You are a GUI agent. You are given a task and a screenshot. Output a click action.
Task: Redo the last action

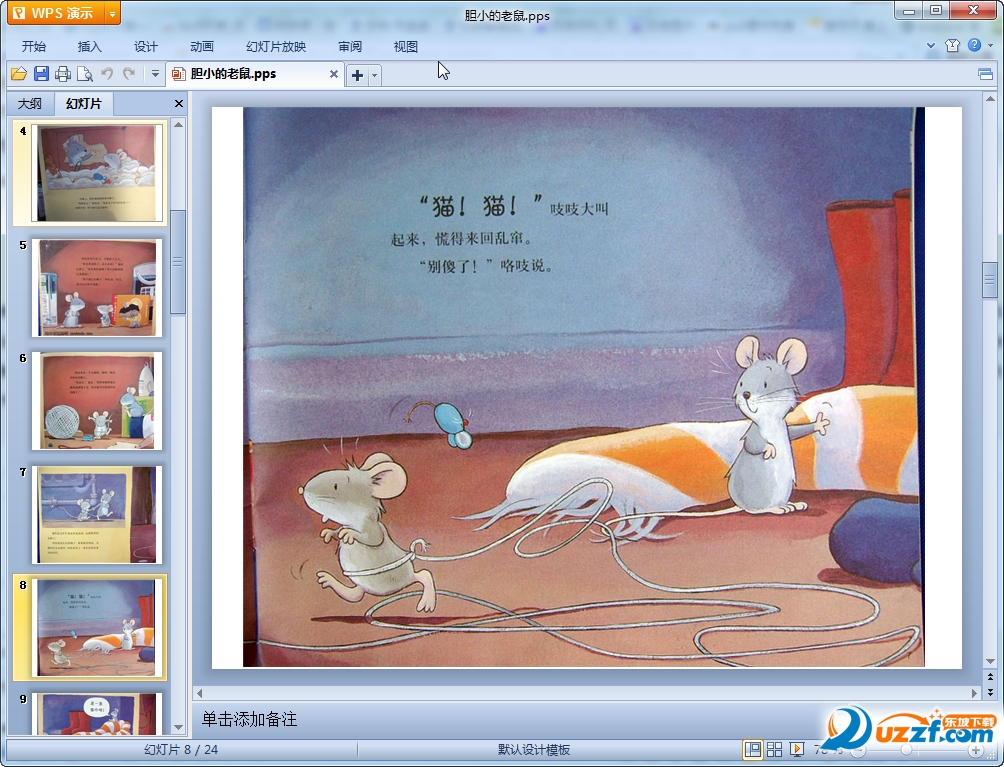click(x=129, y=74)
